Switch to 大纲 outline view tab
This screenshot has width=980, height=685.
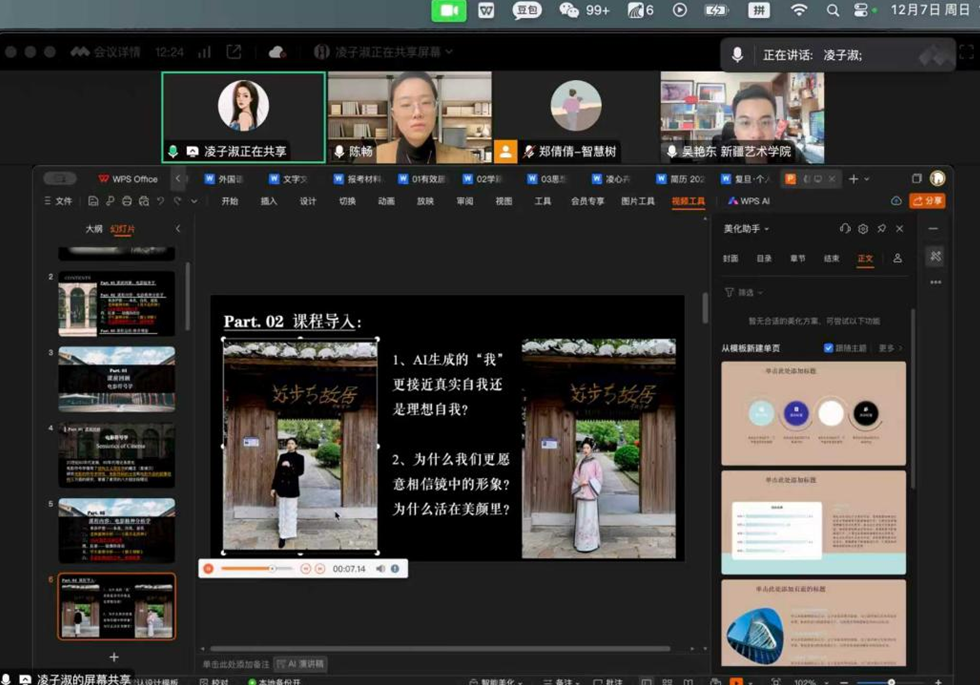pos(94,229)
